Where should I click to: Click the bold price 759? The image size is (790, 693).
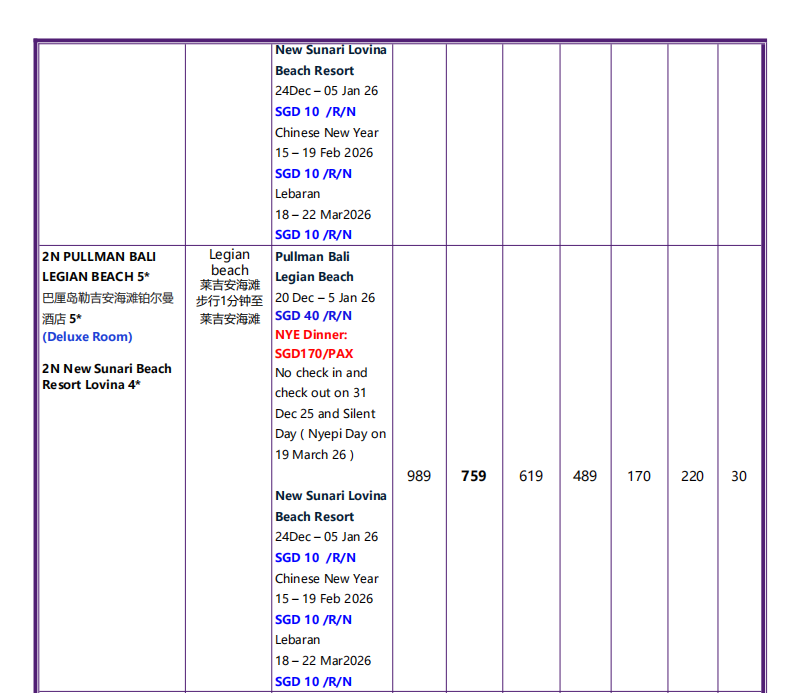tap(473, 476)
